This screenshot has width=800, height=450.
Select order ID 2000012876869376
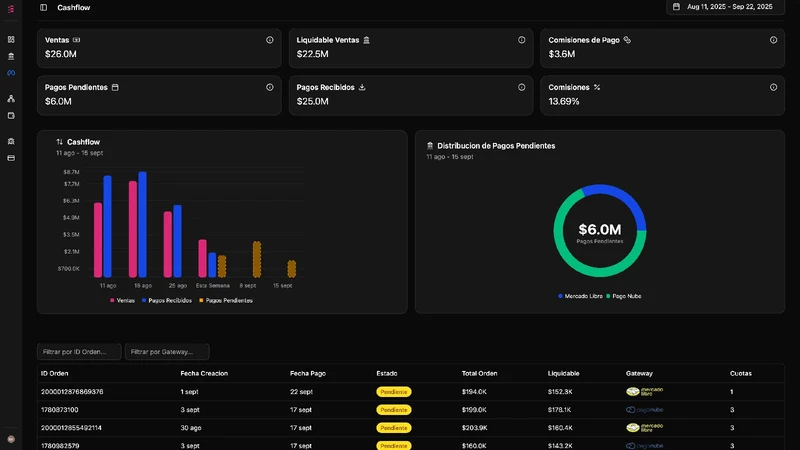tap(72, 392)
